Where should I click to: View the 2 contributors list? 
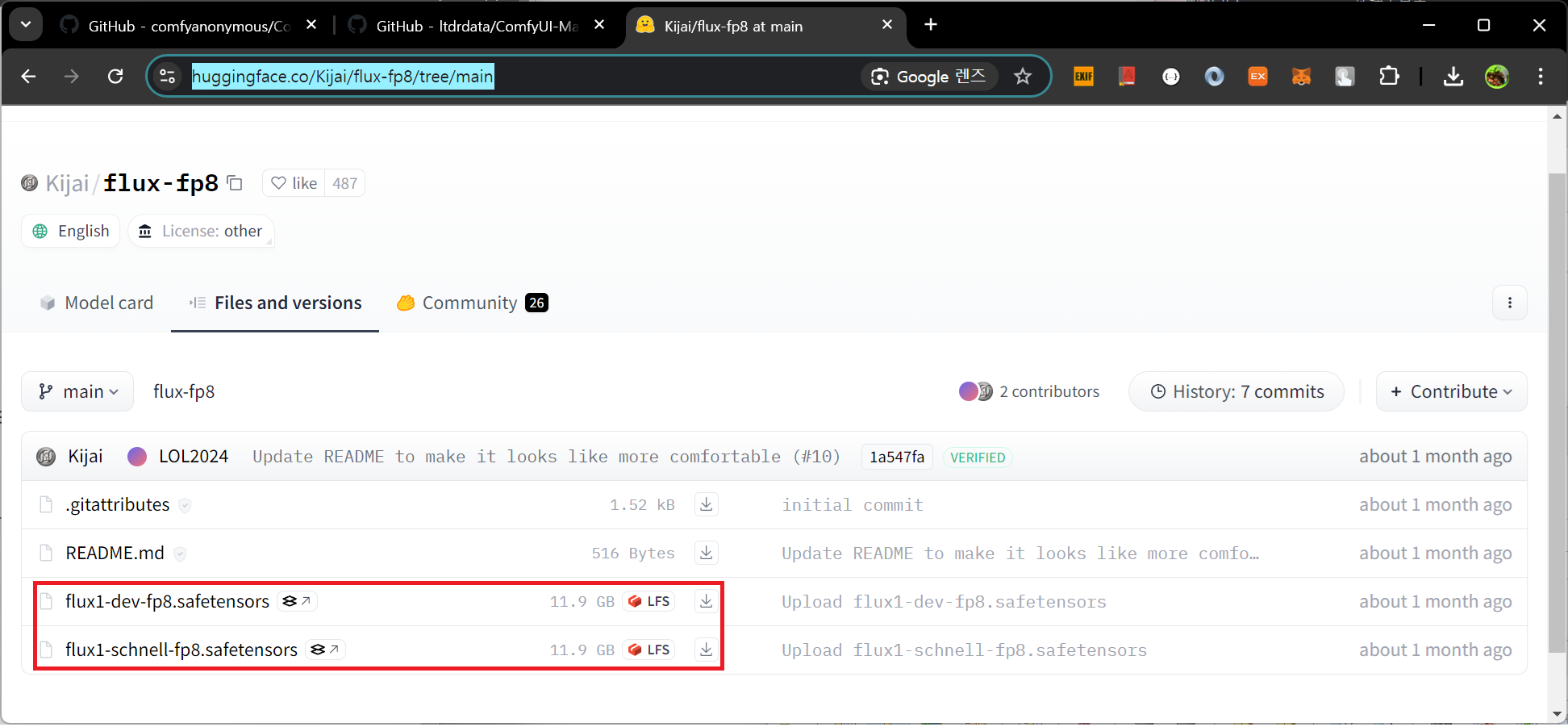(x=1029, y=391)
